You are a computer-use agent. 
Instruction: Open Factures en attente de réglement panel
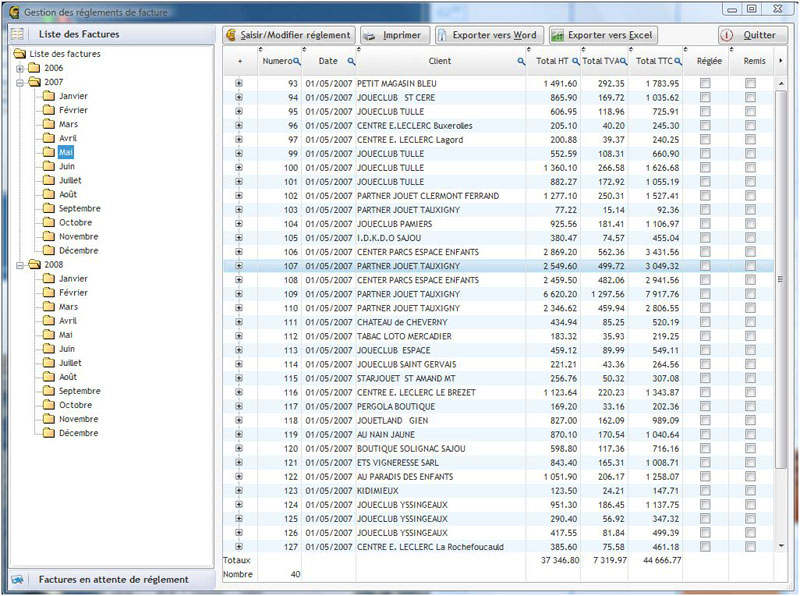click(x=112, y=580)
